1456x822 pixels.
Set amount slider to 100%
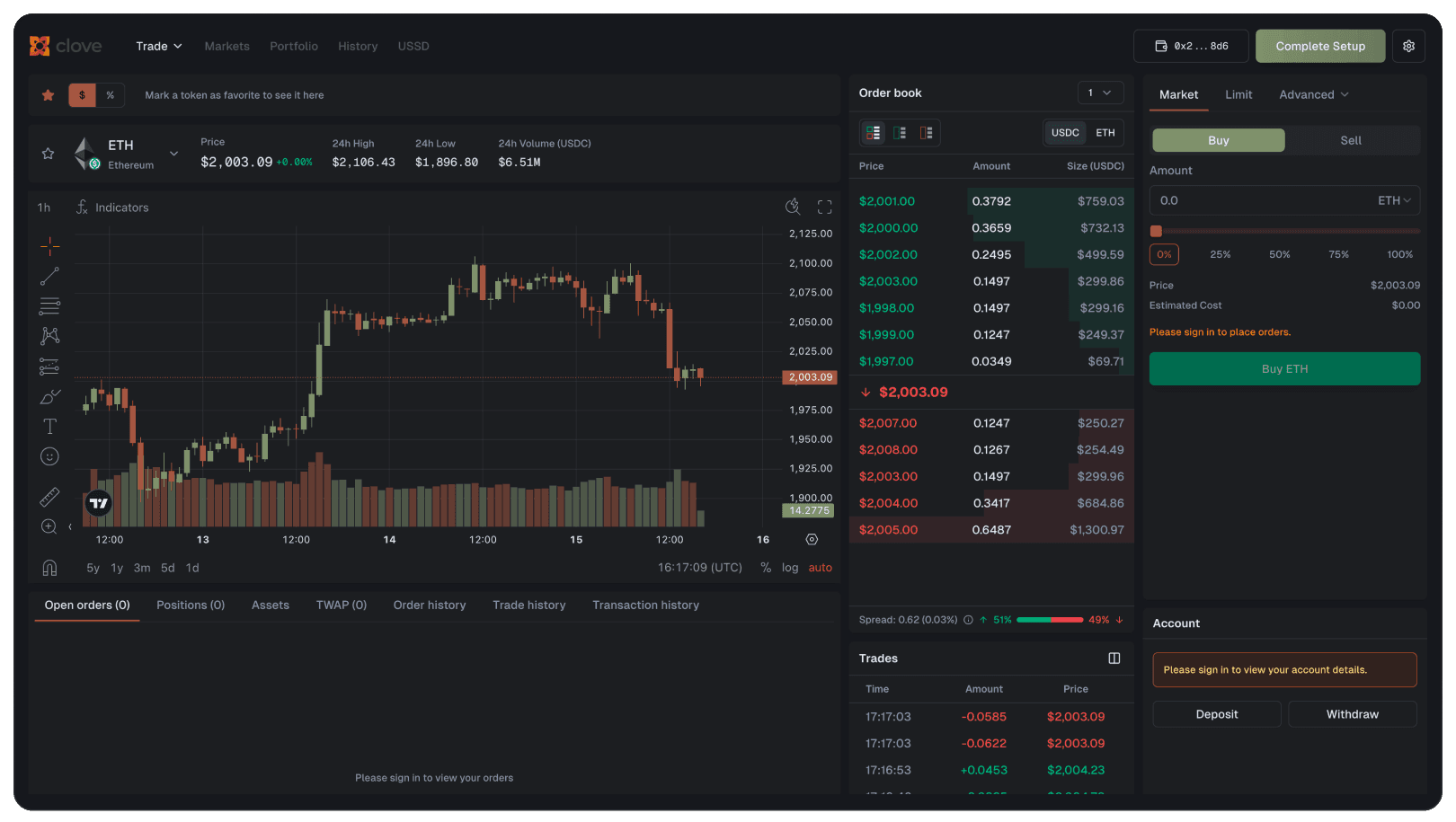(1399, 254)
